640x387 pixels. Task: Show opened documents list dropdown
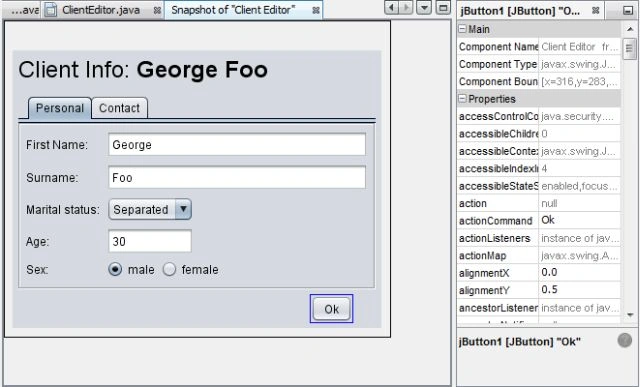424,7
